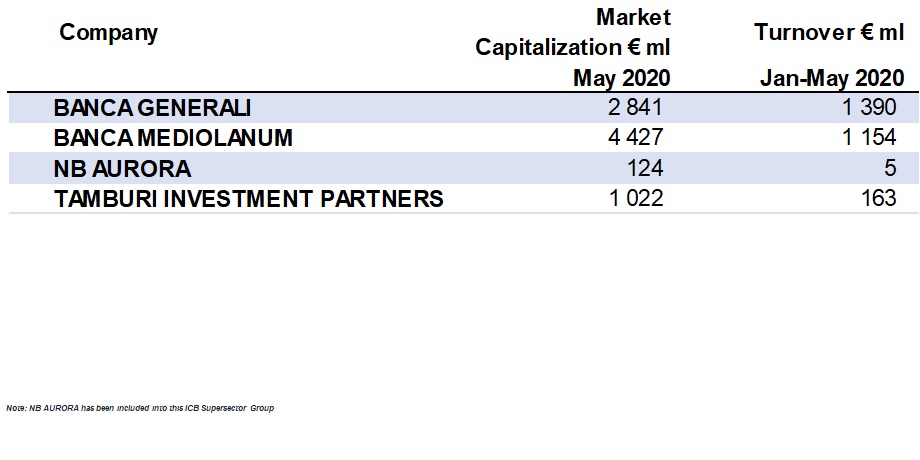The height and width of the screenshot is (460, 920).
Task: Click 'ICB Supersector Group' in the footnote
Action: 236,409
